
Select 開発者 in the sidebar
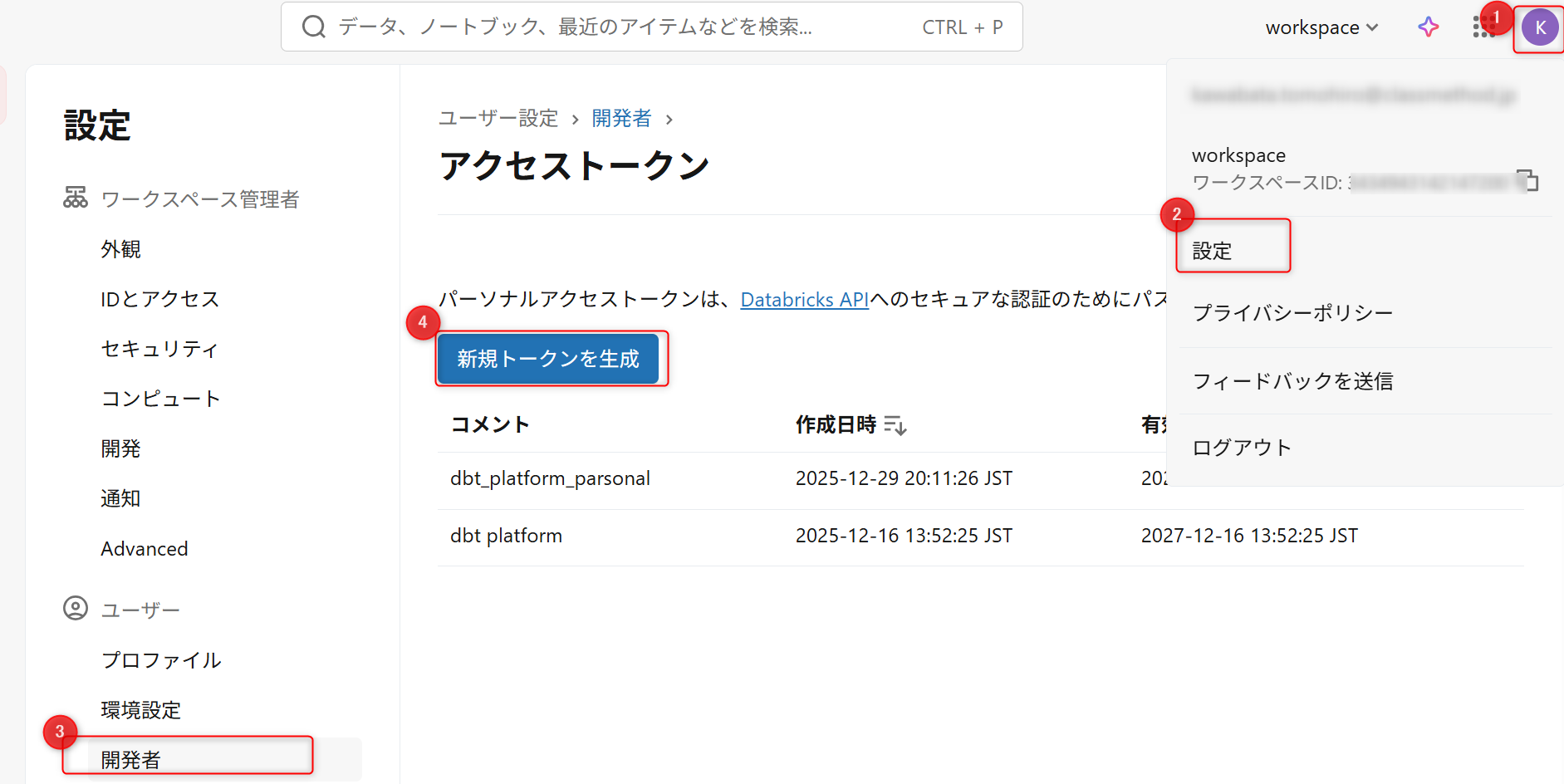coord(224,759)
